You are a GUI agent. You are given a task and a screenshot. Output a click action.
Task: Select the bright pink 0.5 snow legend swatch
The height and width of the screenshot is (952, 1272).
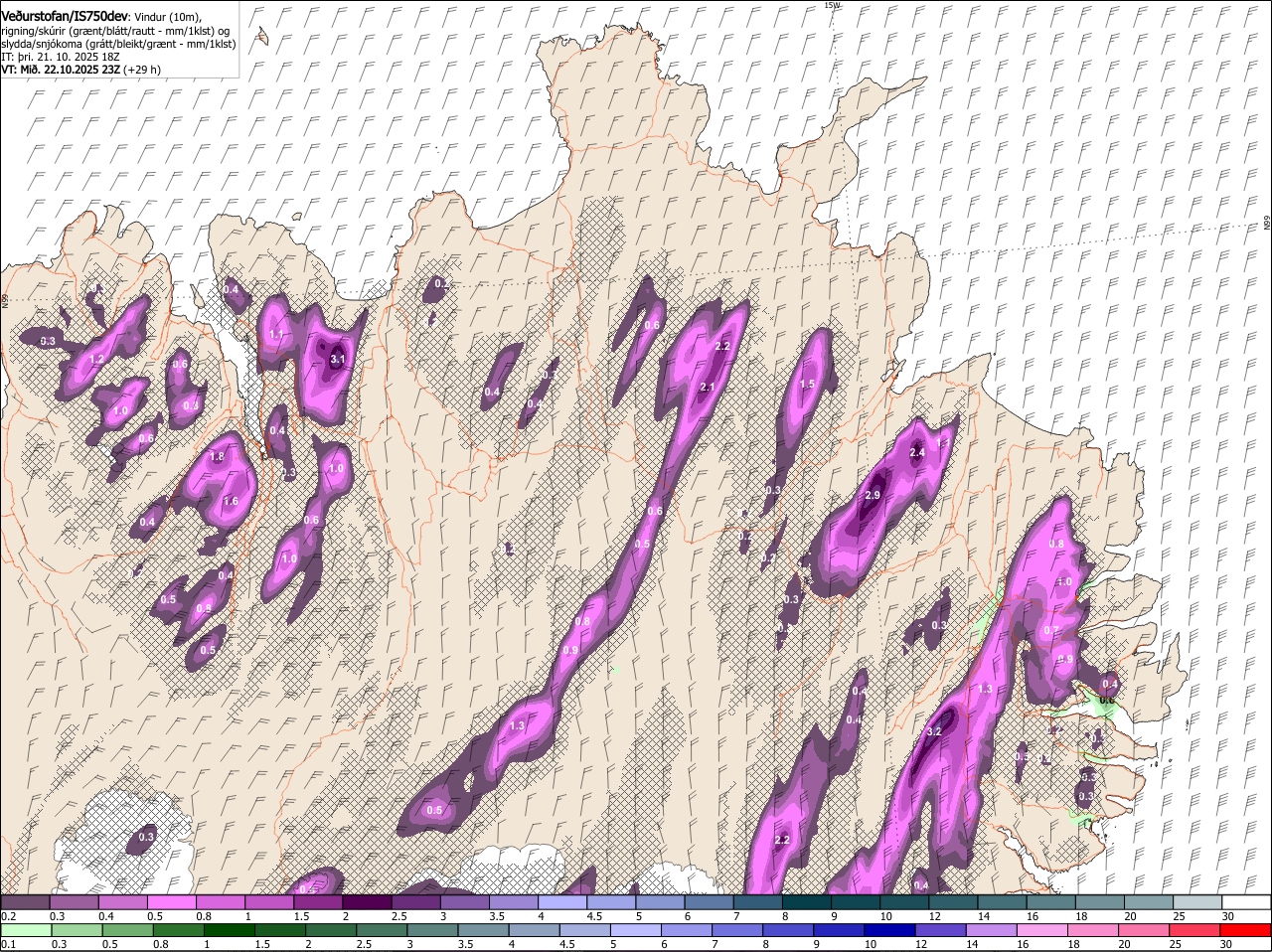[172, 902]
